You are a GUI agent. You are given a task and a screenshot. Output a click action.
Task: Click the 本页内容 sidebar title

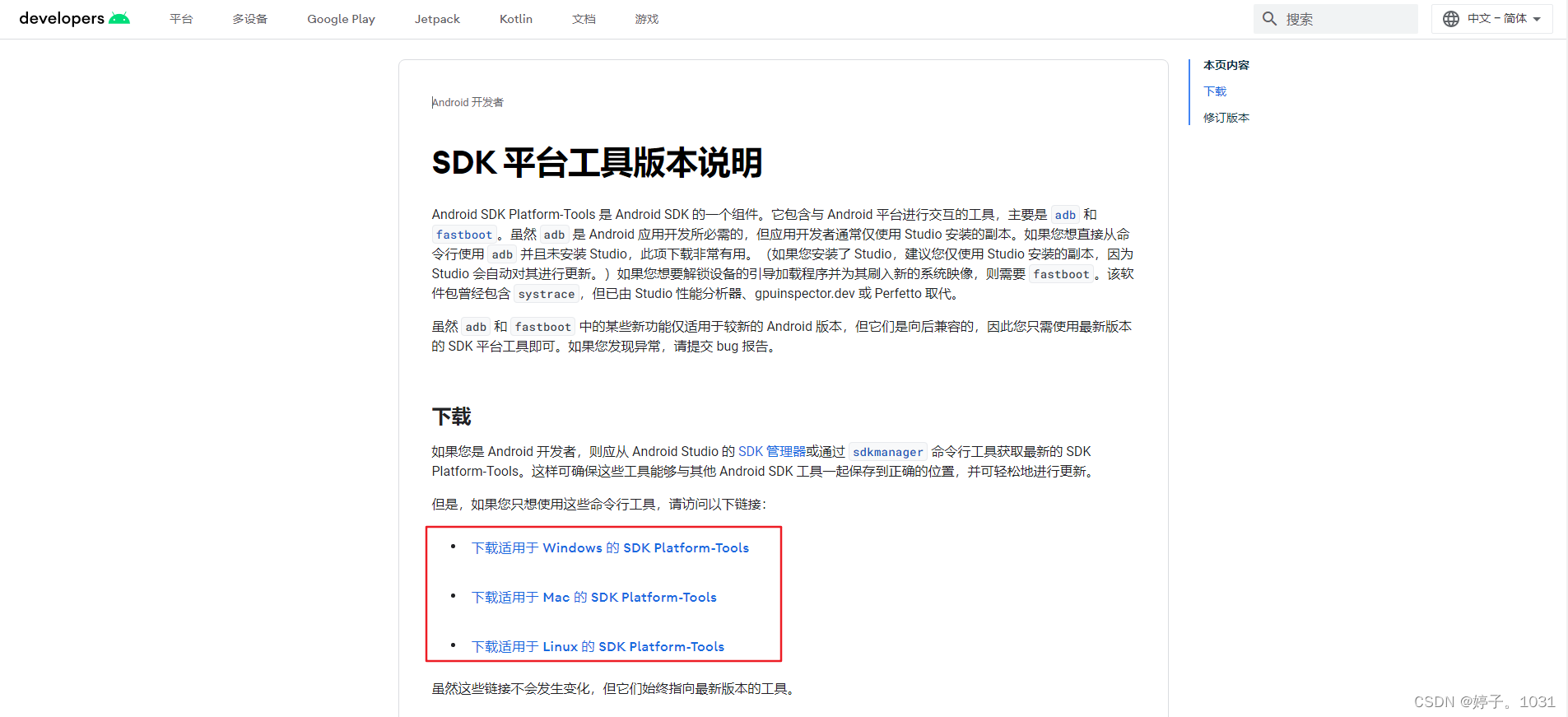pos(1226,65)
